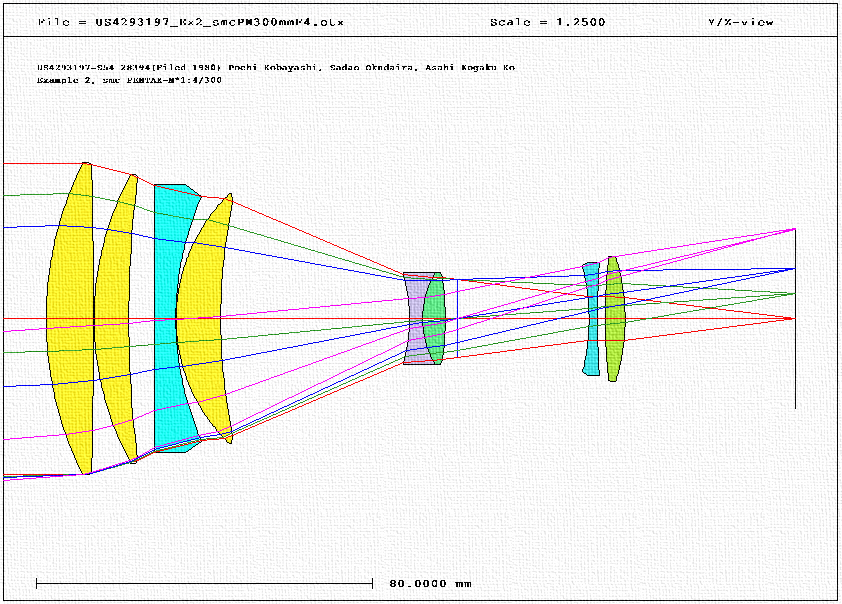This screenshot has height=604, width=842.
Task: Select the small cyan rear lens element
Action: pos(592,318)
